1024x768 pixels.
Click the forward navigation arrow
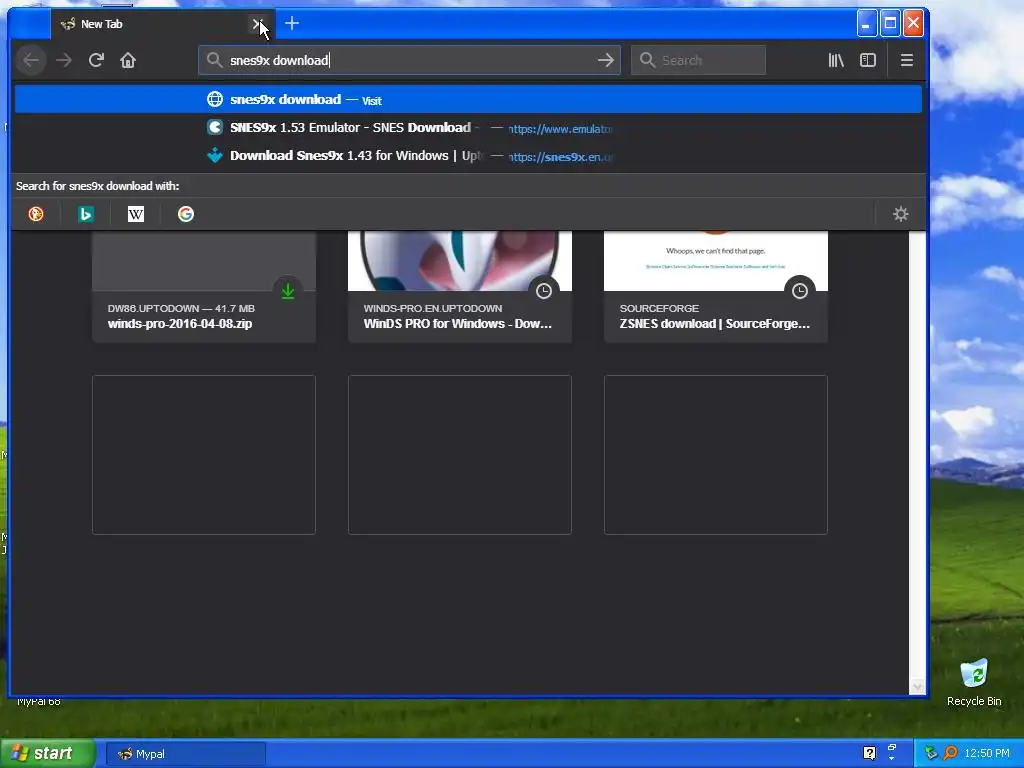pyautogui.click(x=63, y=60)
